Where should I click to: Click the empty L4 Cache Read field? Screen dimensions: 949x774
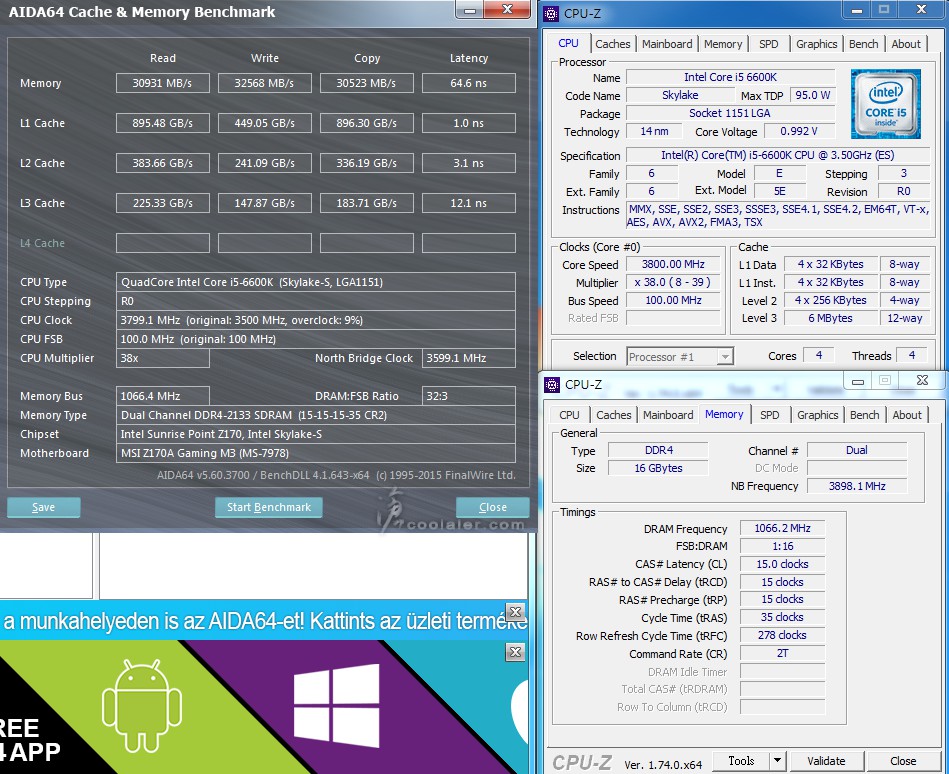point(162,243)
